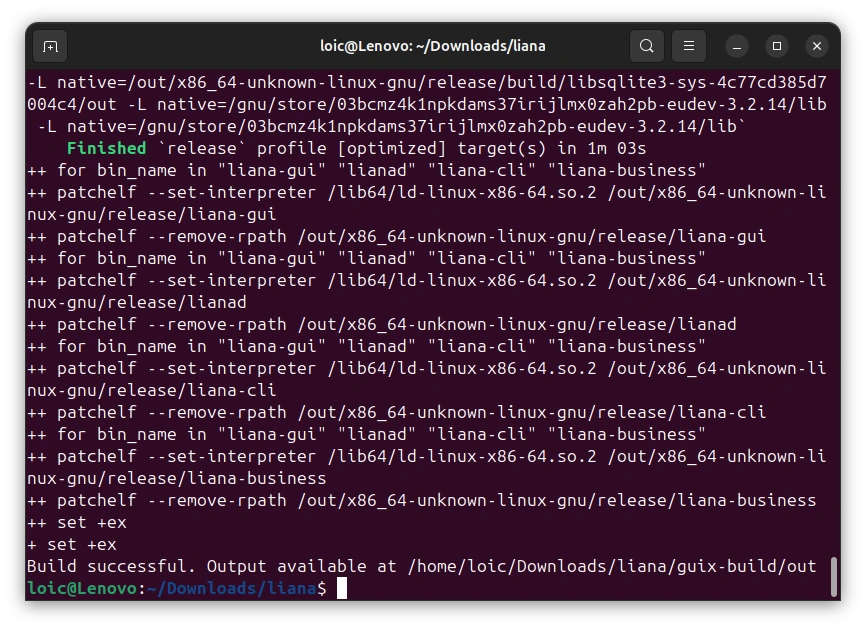The width and height of the screenshot is (866, 629).
Task: Click the wrapped line 'nux-gnu/release/liana-gui'
Action: 151,214
